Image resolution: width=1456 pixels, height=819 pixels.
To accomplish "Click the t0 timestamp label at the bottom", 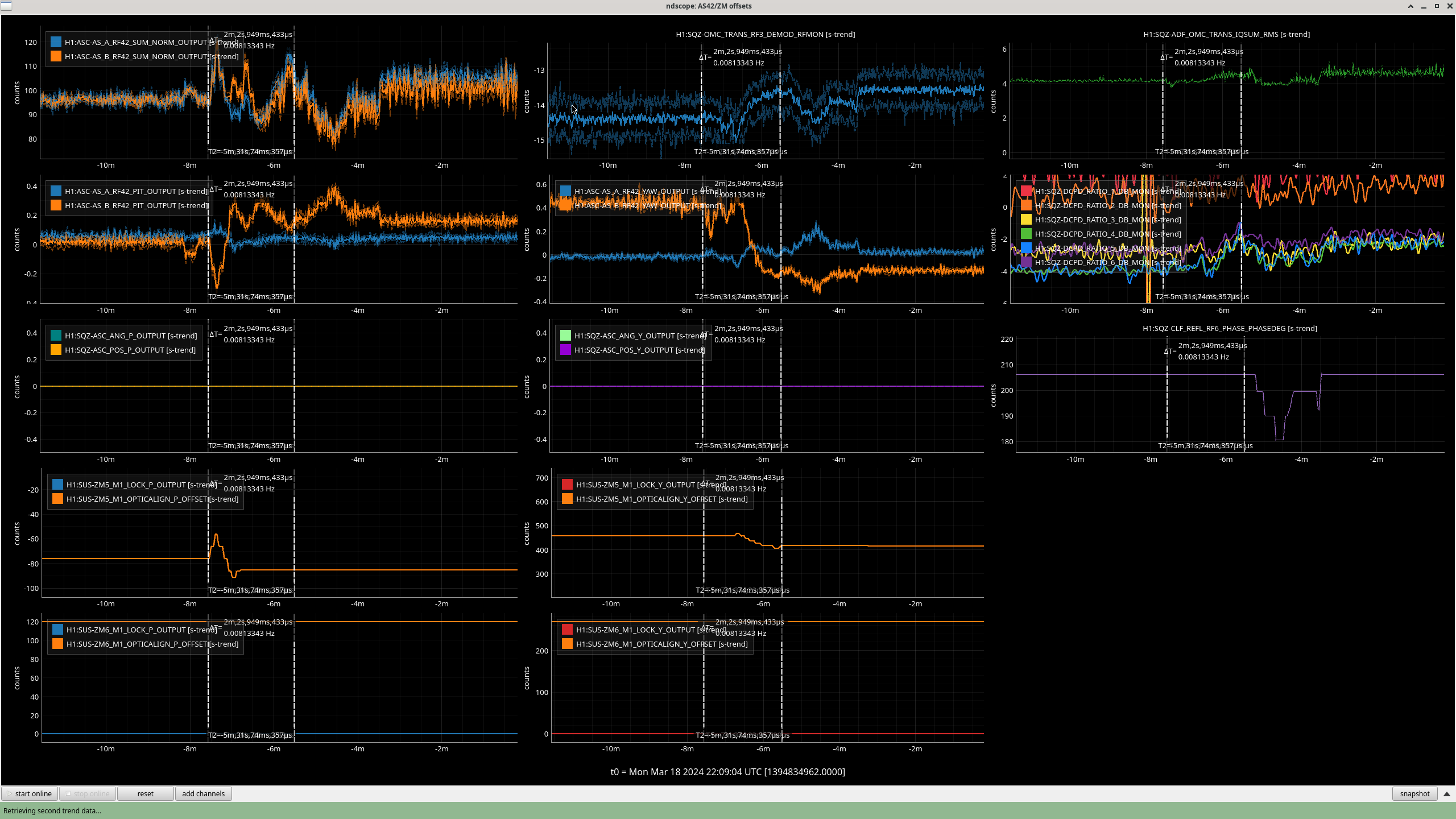I will [x=727, y=772].
